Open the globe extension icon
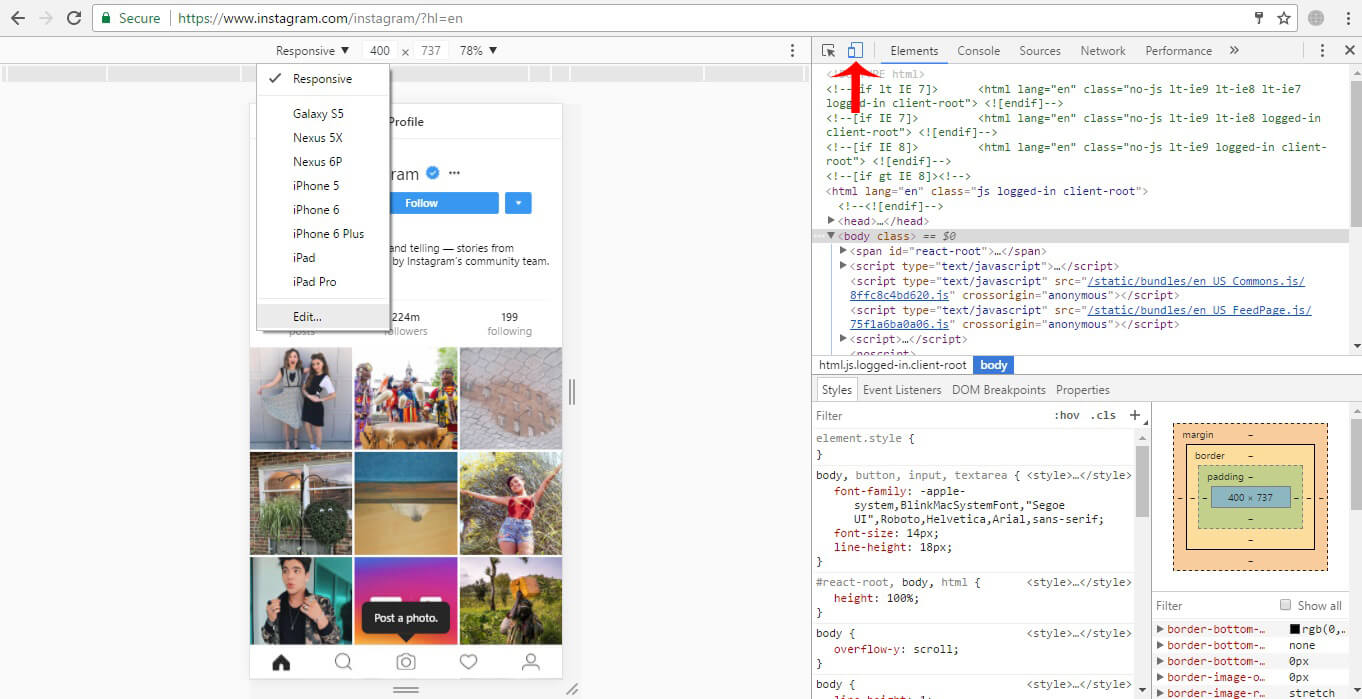Screen dimensions: 1362x699 coord(1316,18)
